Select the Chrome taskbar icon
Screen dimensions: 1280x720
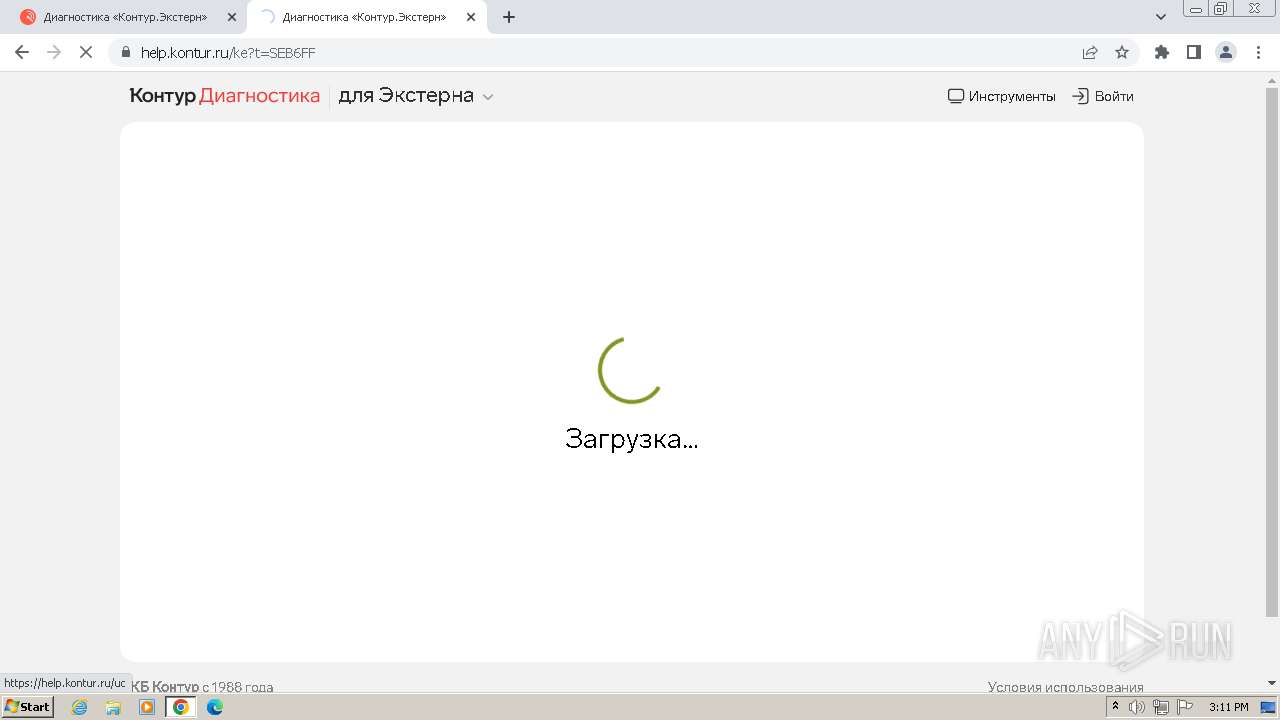point(181,707)
